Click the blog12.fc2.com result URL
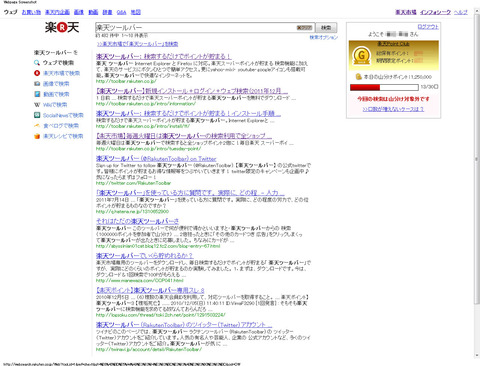This screenshot has height=366, width=480. pos(158,246)
